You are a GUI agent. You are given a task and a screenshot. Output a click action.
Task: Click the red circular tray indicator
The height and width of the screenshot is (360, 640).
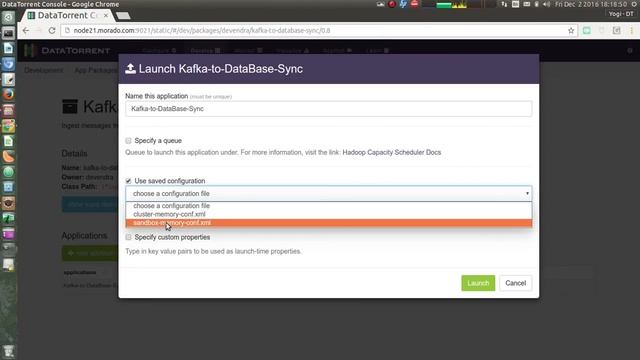point(392,4)
